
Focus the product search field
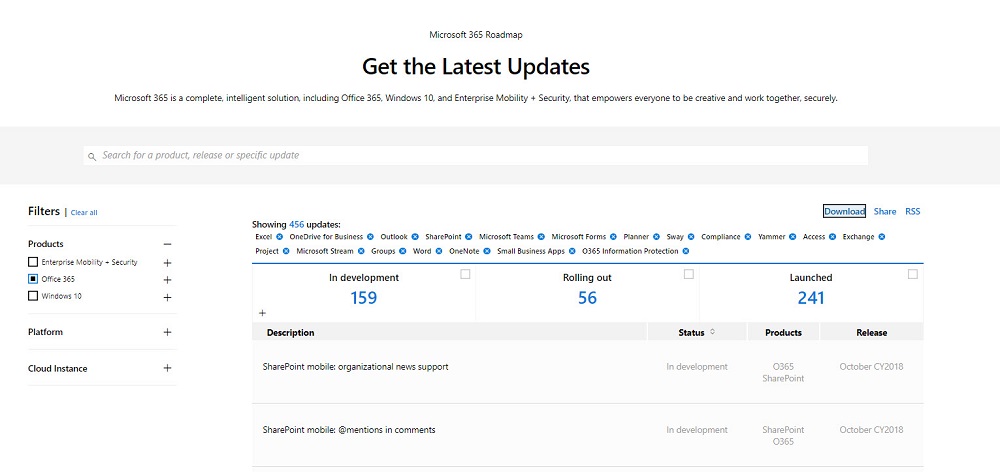coord(476,156)
